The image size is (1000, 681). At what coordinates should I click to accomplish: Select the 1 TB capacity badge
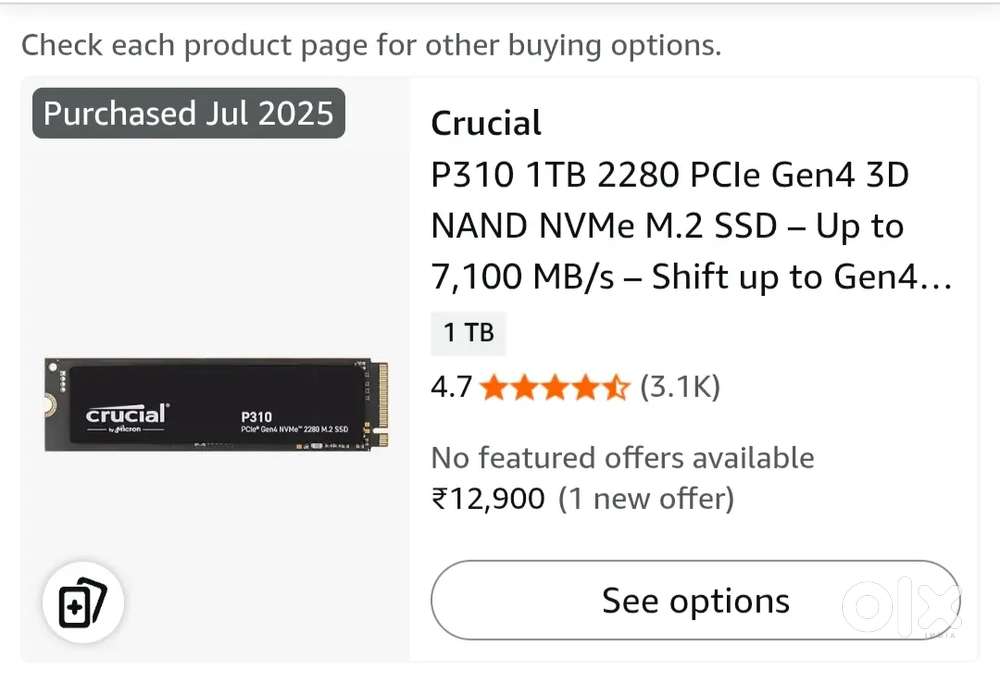point(468,334)
